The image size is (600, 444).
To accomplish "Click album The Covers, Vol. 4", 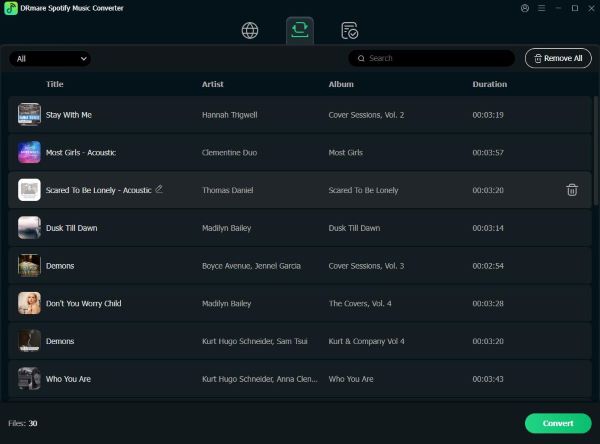I will [x=360, y=304].
